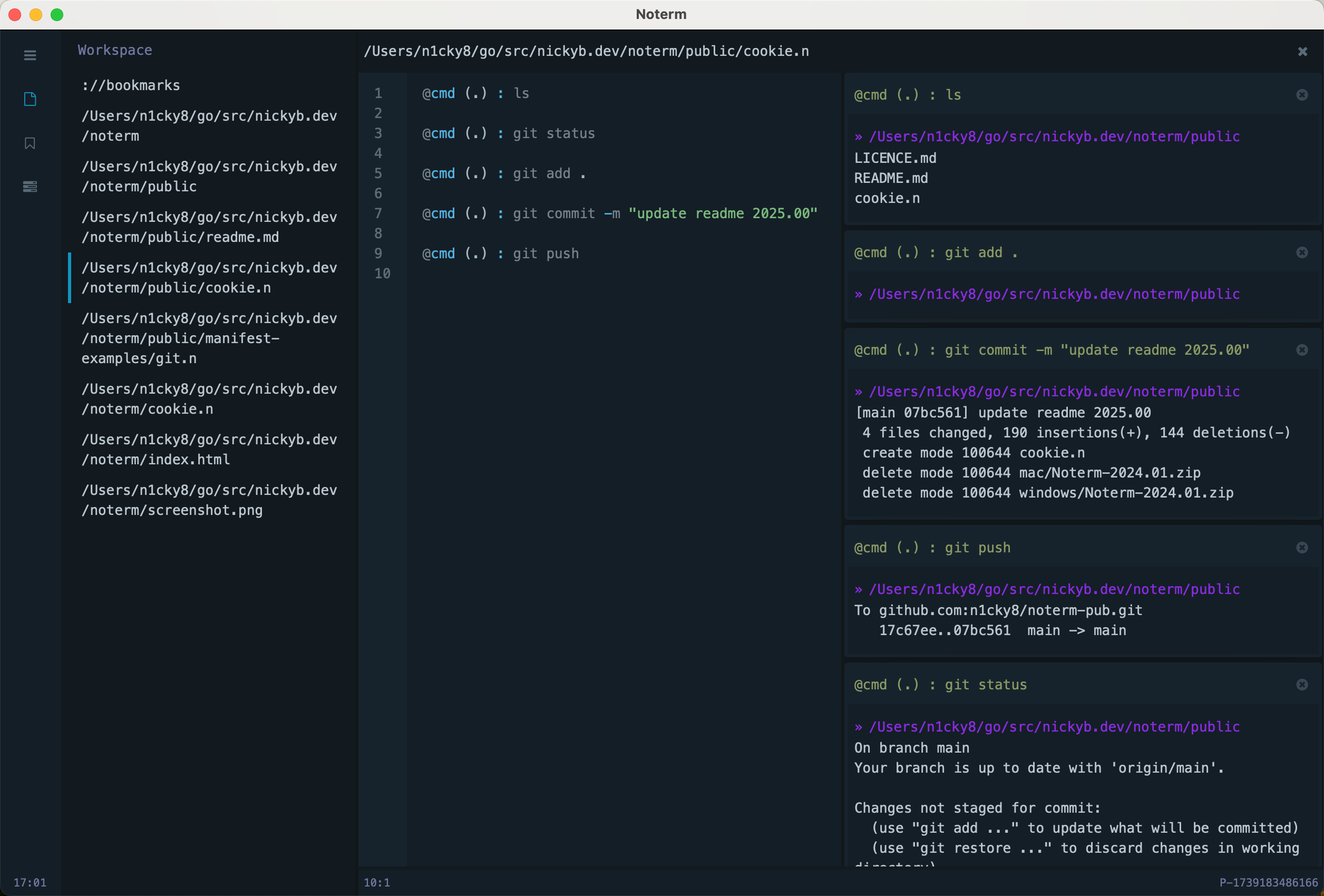Dismiss the 'ls' output block

coord(1302,95)
